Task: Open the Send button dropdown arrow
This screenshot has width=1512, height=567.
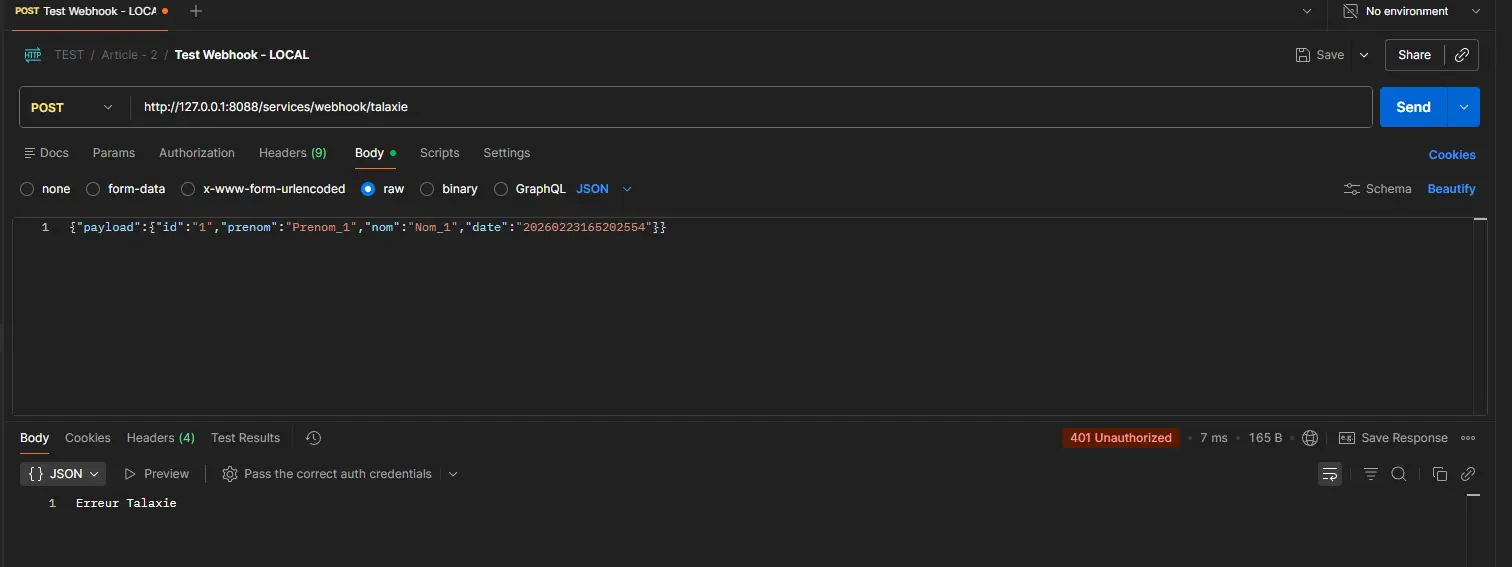Action: (1464, 107)
